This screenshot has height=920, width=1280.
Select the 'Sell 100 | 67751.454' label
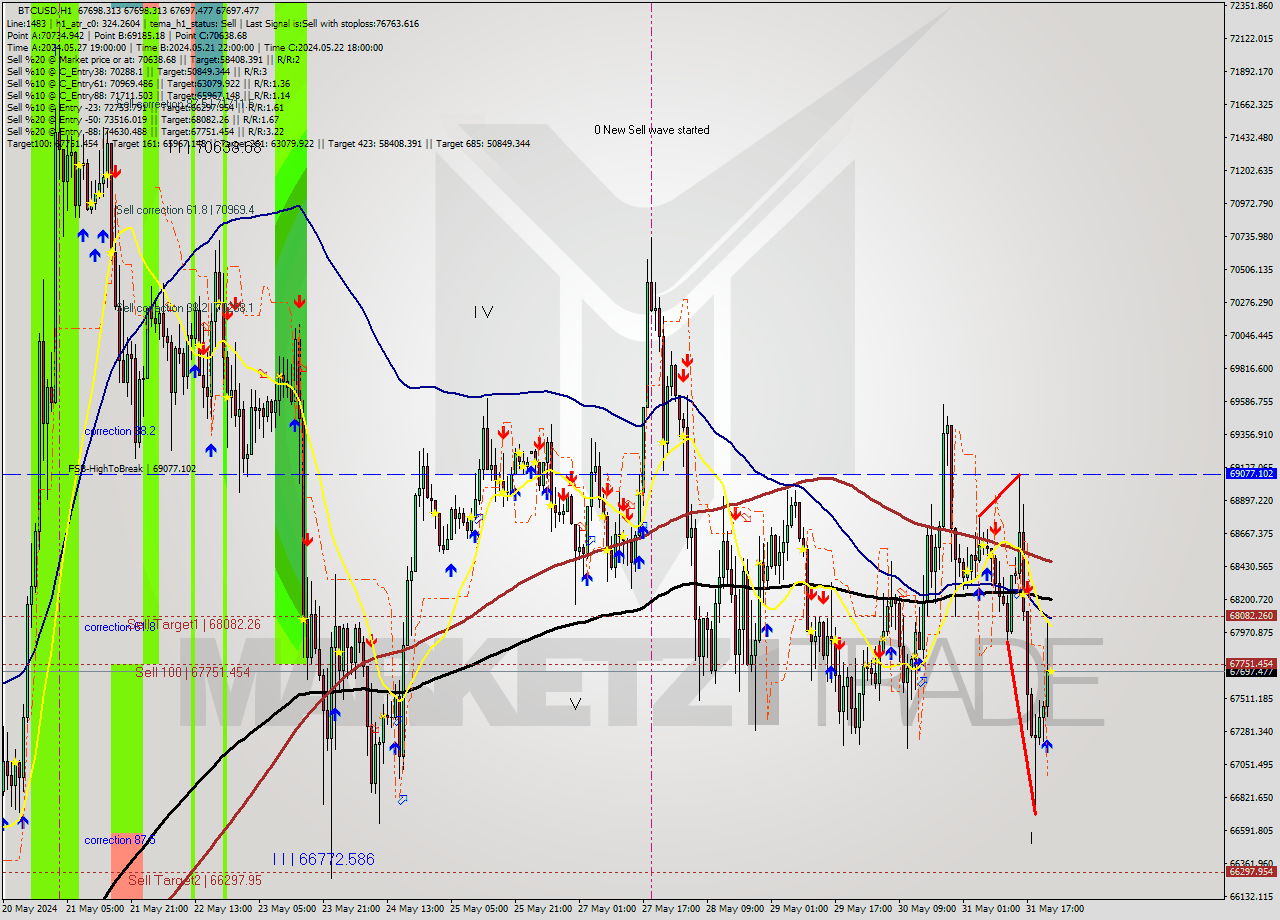(x=193, y=672)
